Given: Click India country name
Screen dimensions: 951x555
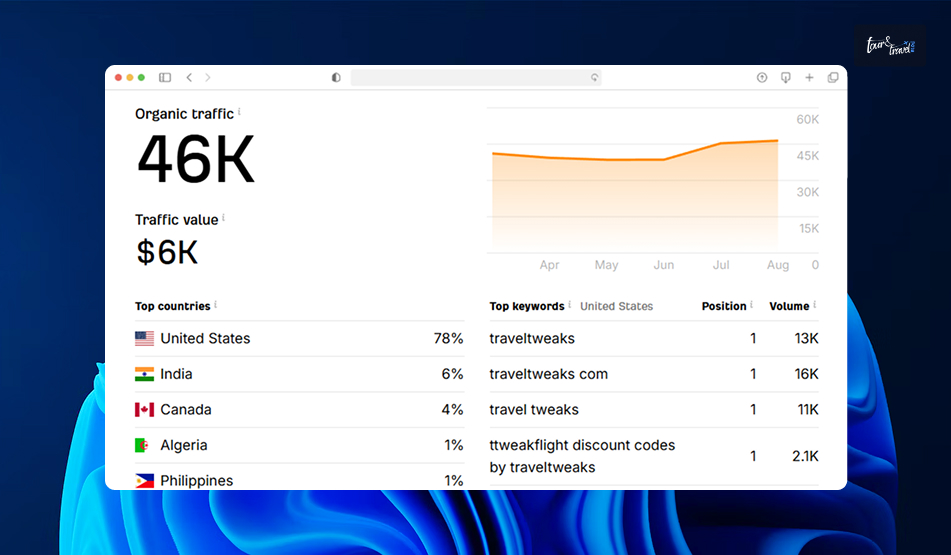Looking at the screenshot, I should (176, 374).
